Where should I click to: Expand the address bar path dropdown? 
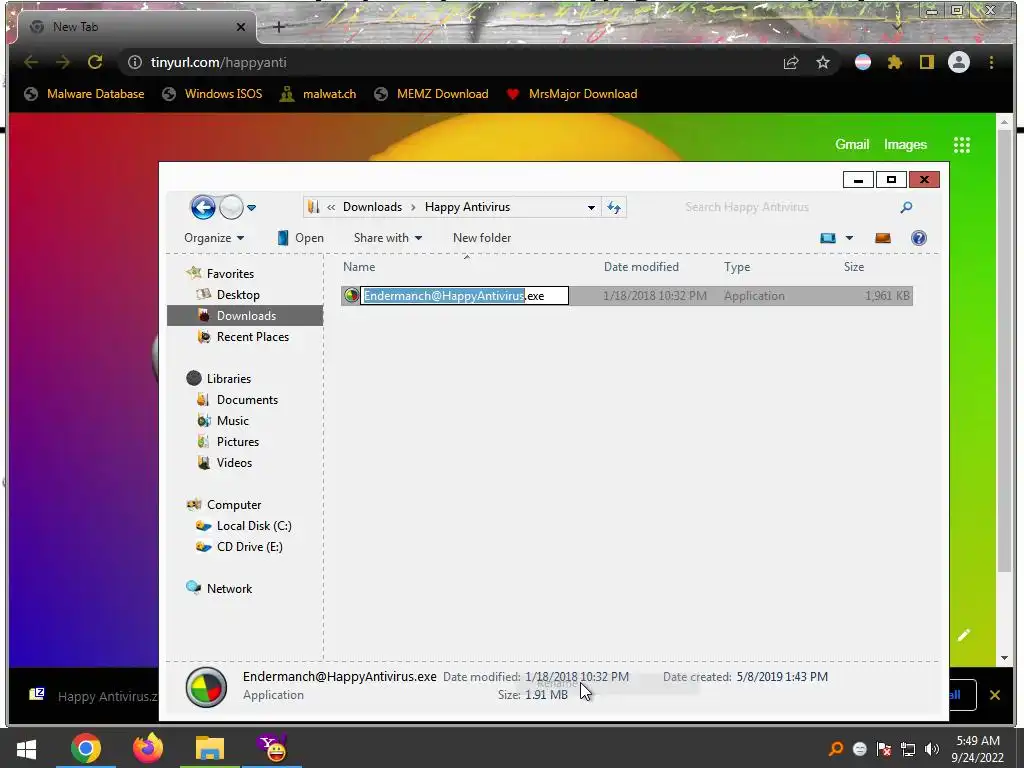pyautogui.click(x=591, y=208)
